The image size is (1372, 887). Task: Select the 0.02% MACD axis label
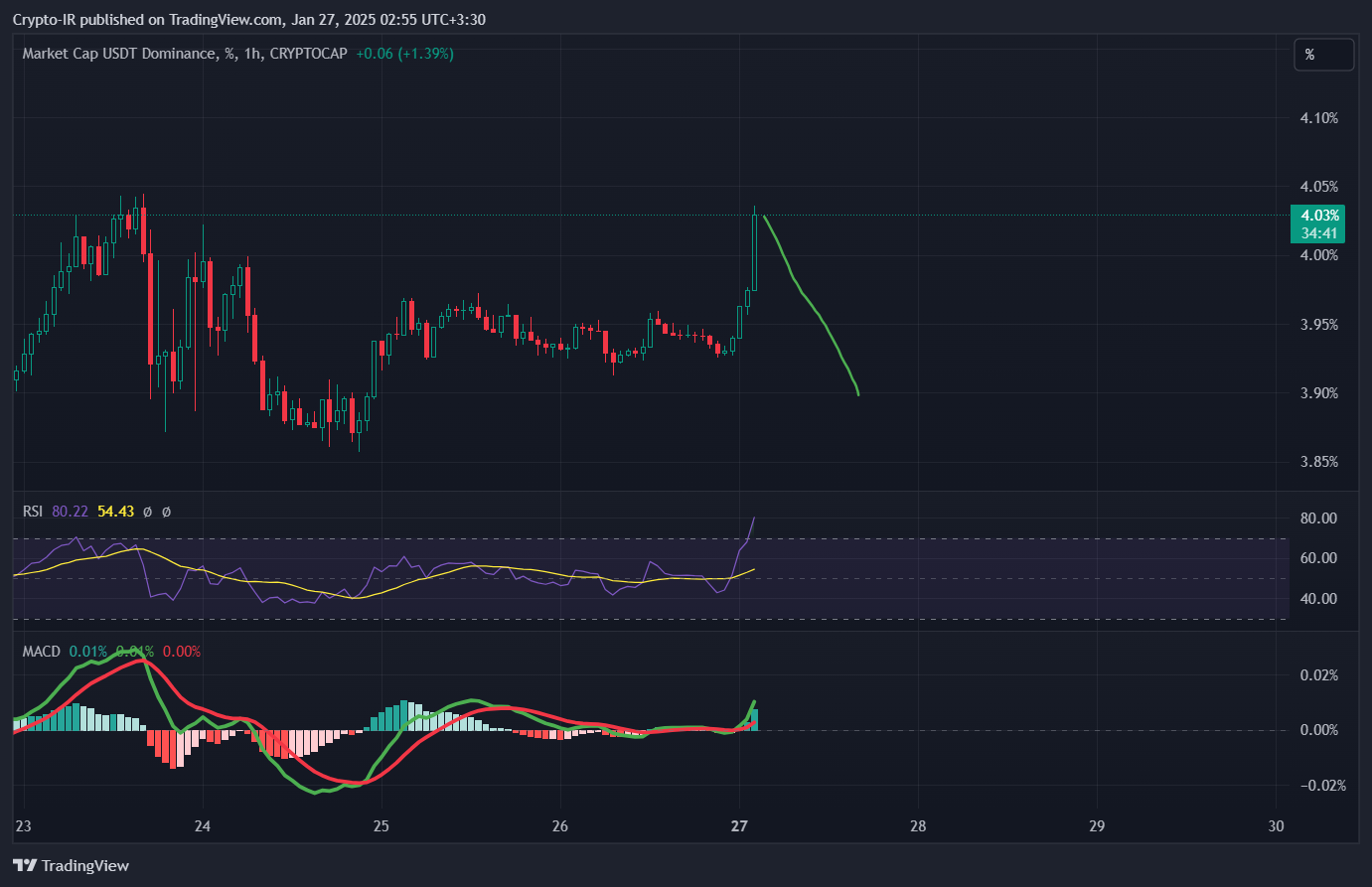(x=1319, y=675)
